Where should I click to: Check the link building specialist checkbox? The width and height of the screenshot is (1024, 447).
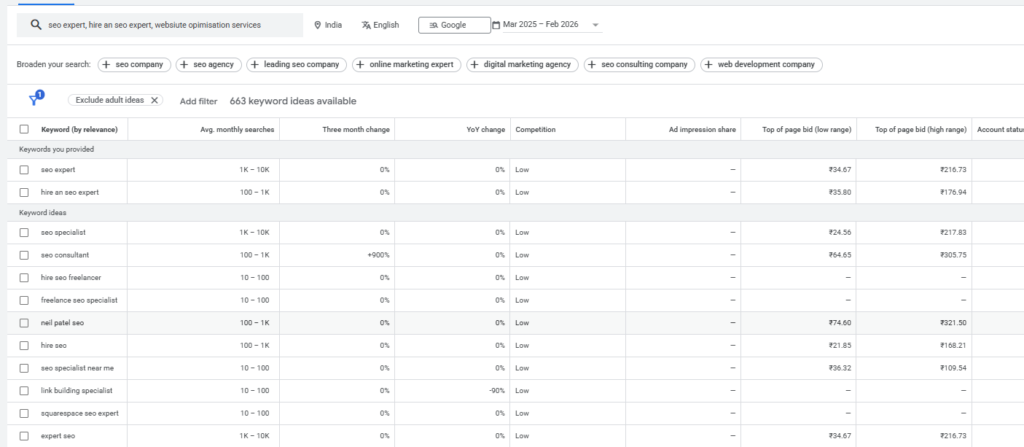pos(24,391)
